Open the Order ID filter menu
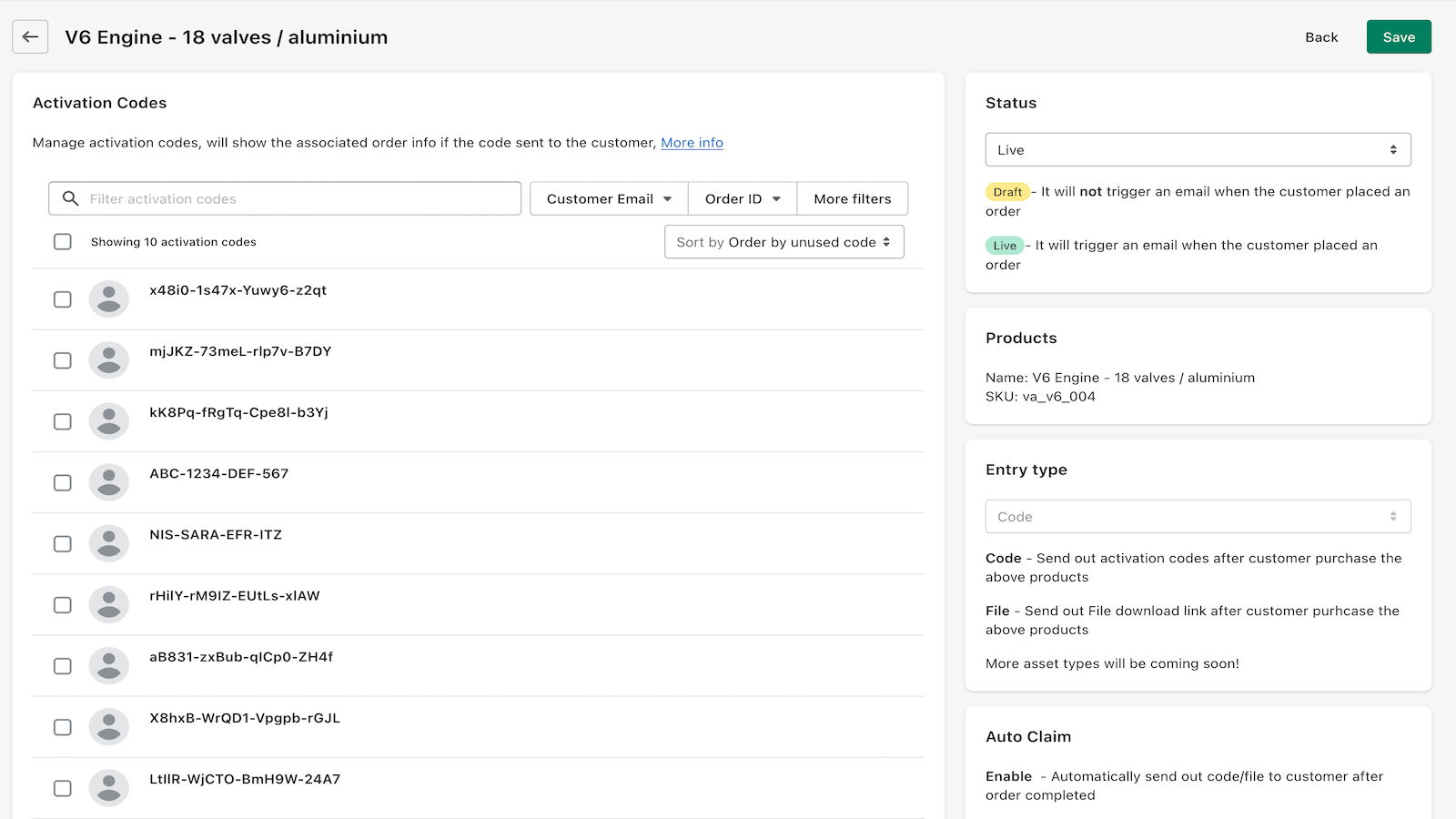 tap(742, 198)
